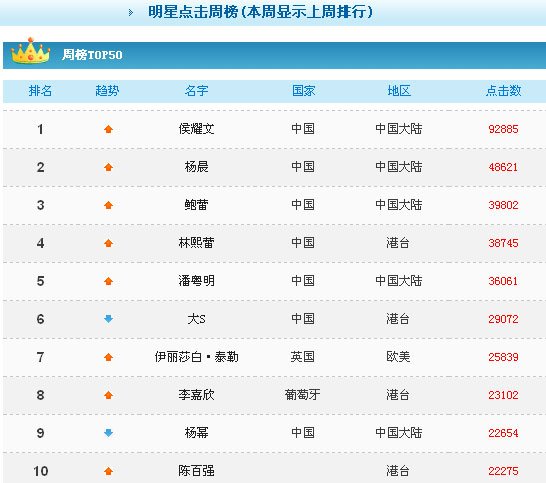Open the star name 侯耀文

click(x=196, y=129)
